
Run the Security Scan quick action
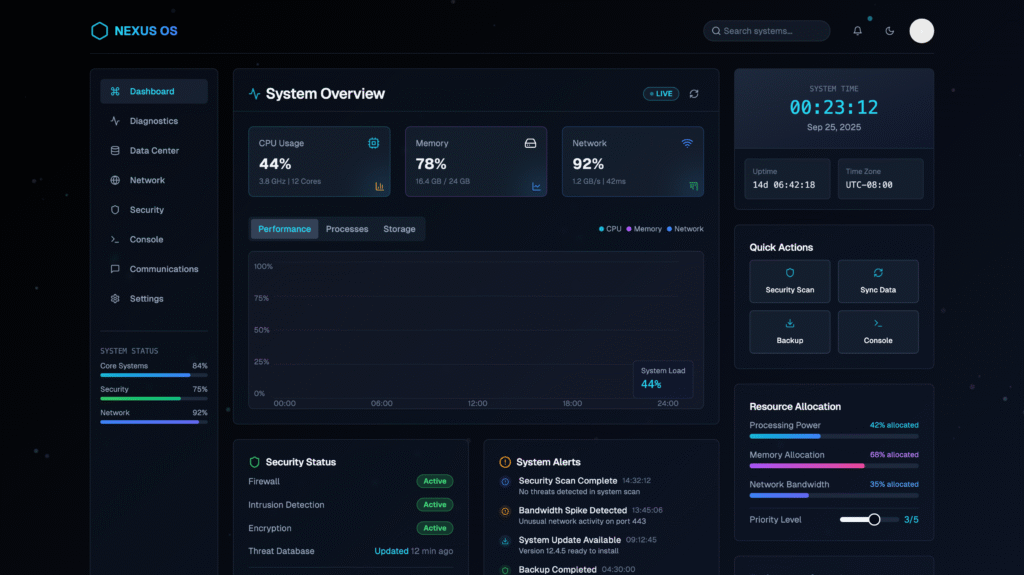[x=790, y=281]
